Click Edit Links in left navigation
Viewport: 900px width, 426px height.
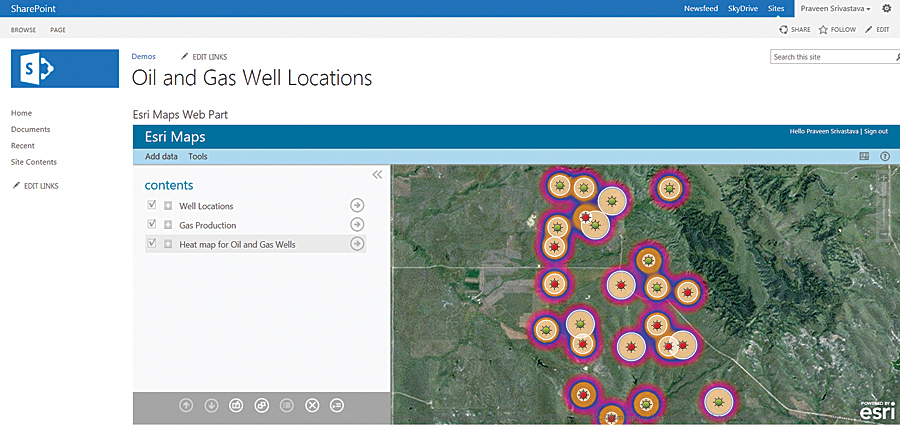36,186
